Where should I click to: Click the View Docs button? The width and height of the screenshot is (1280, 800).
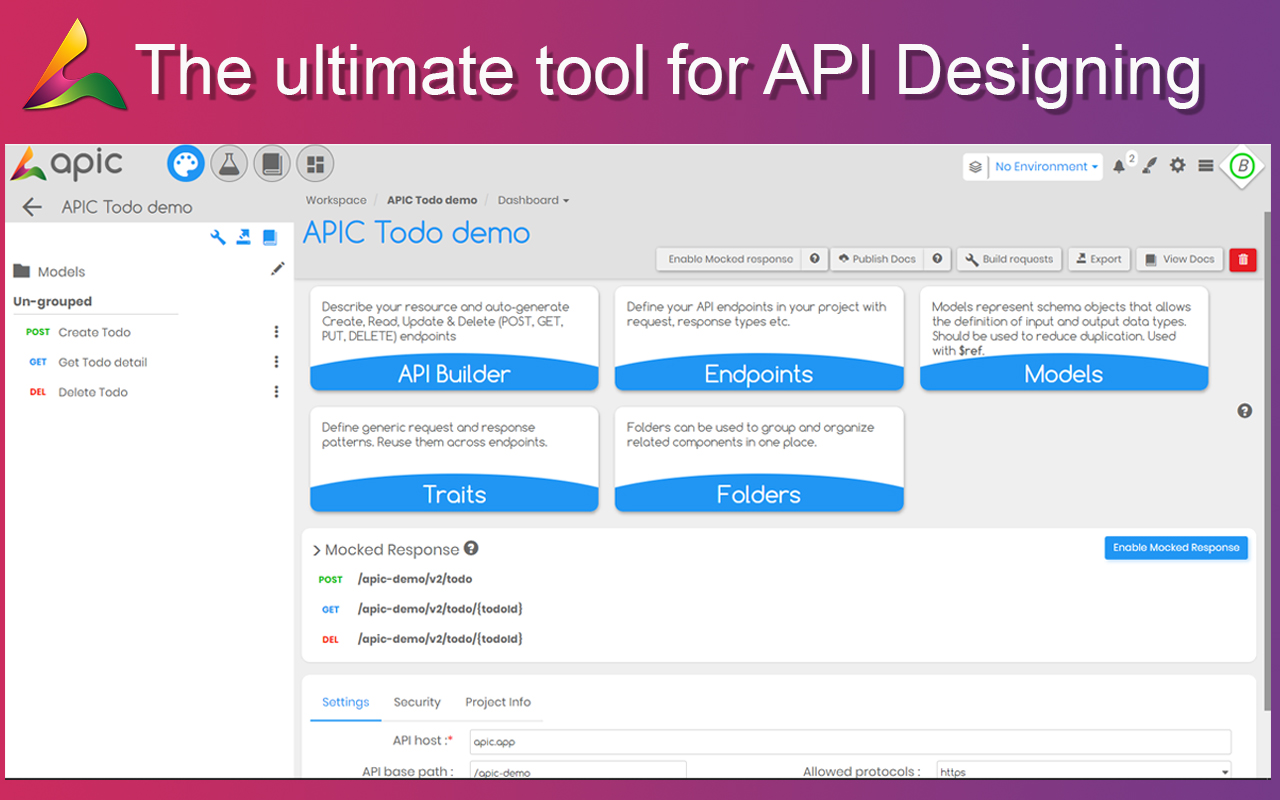(x=1180, y=259)
